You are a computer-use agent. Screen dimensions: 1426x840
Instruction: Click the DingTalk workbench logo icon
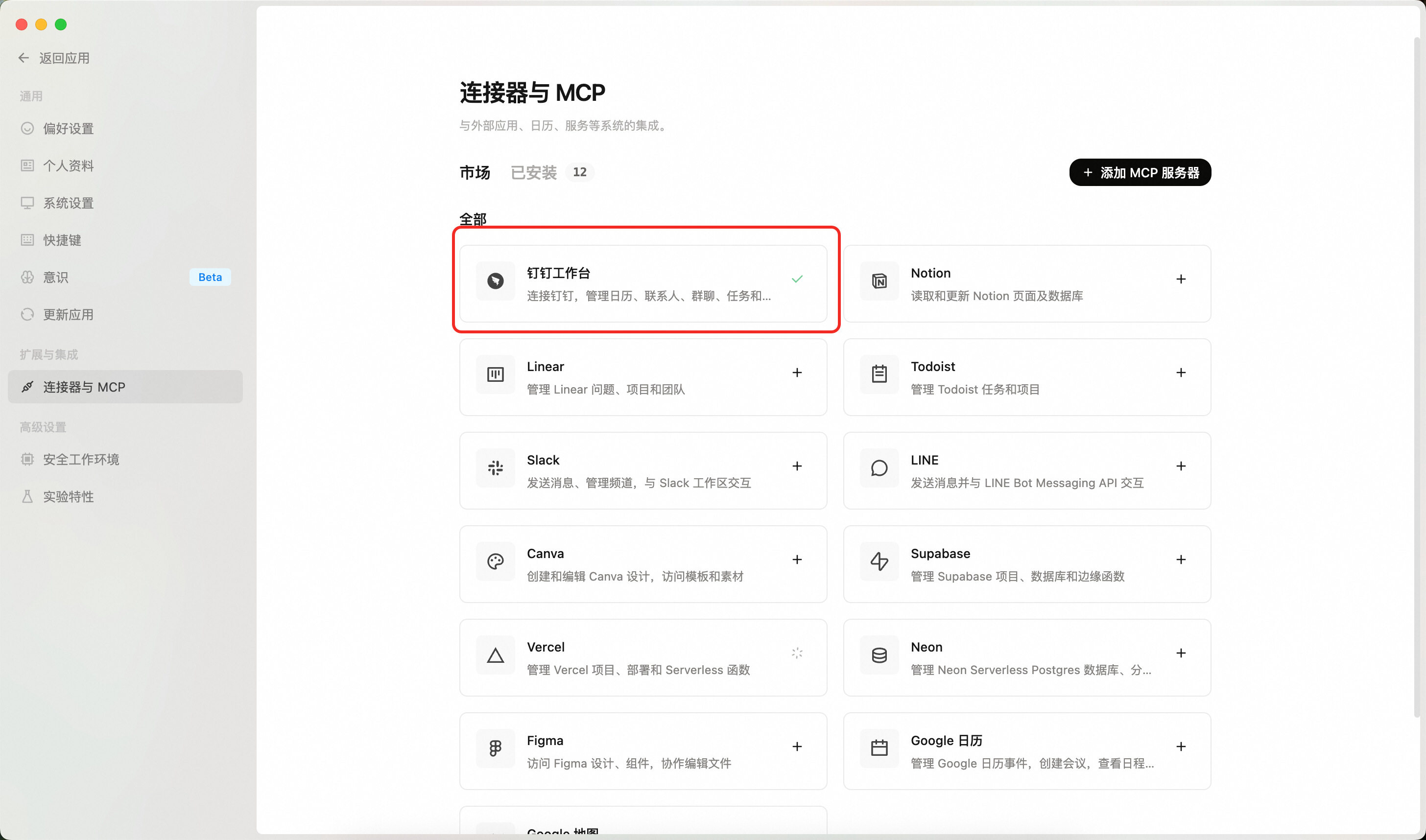(x=496, y=281)
